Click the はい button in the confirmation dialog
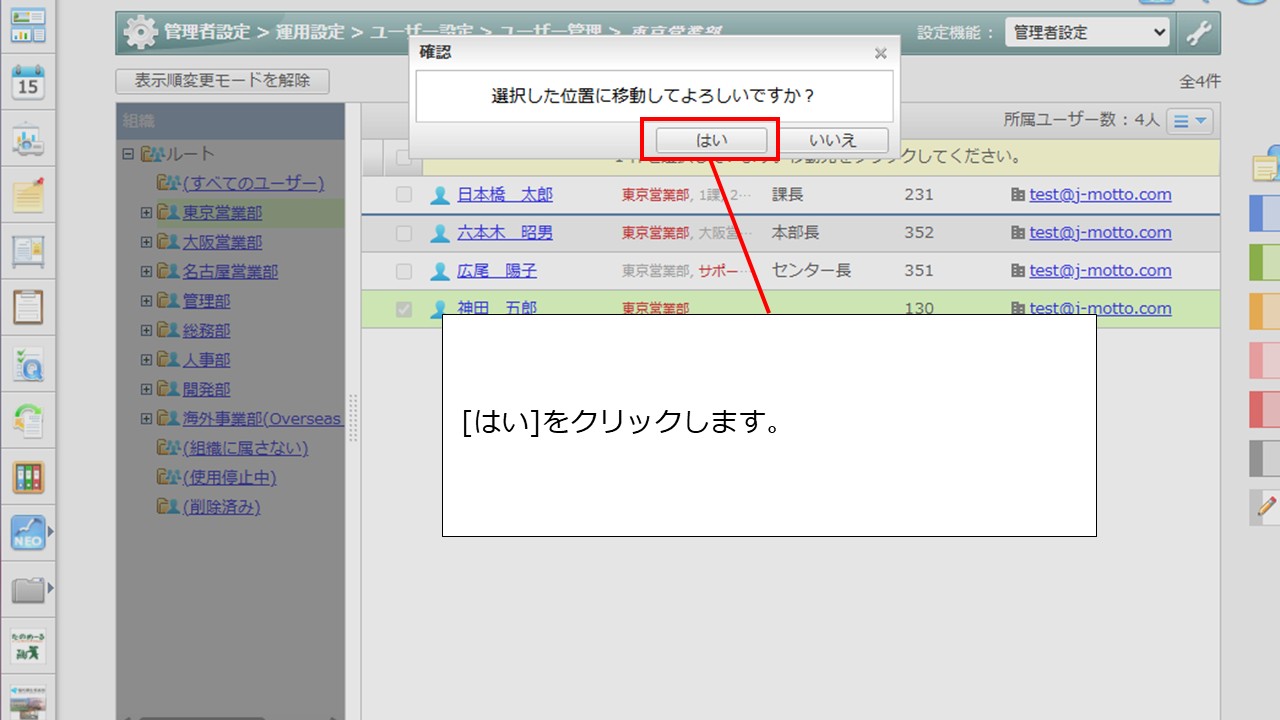 point(711,140)
